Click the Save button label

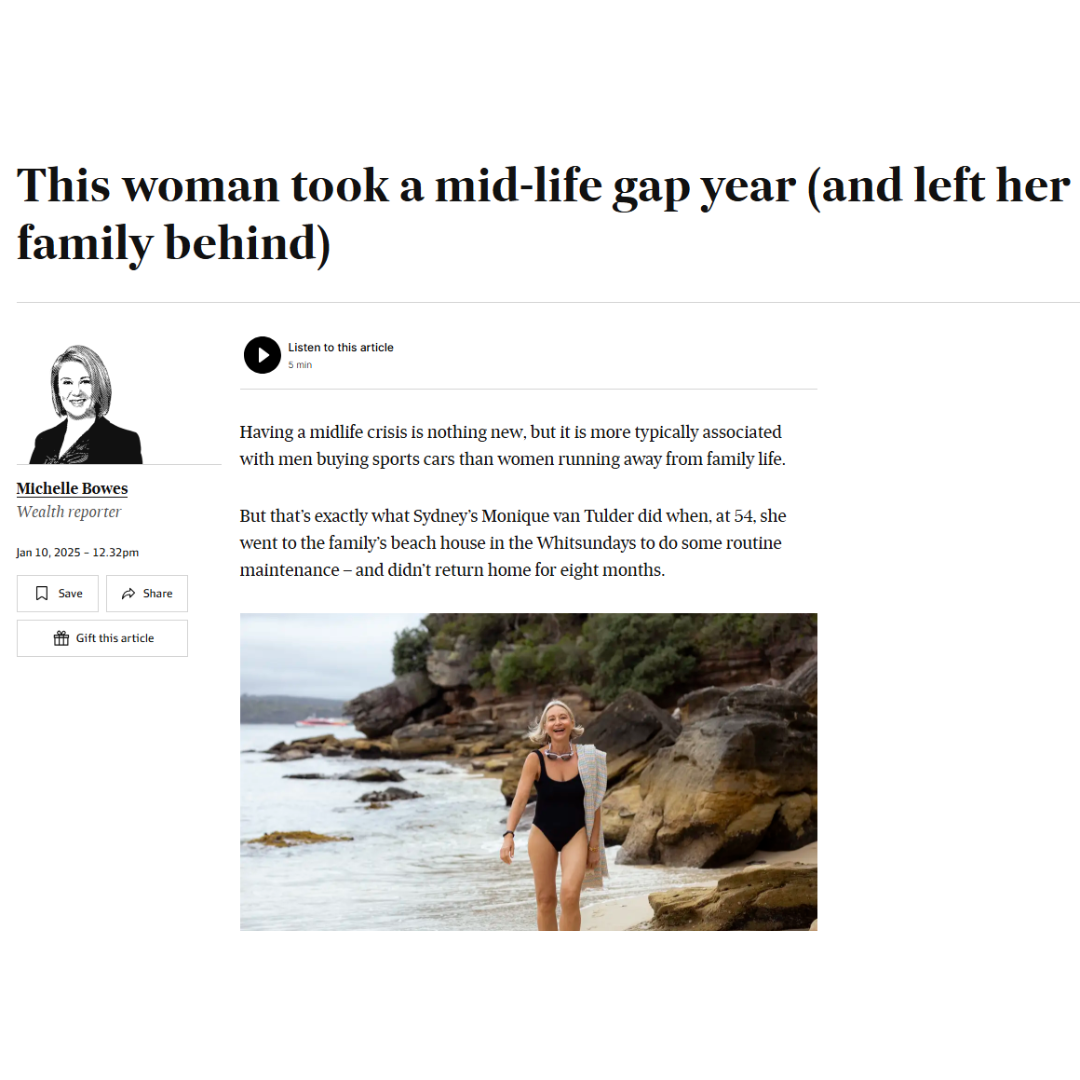[70, 593]
